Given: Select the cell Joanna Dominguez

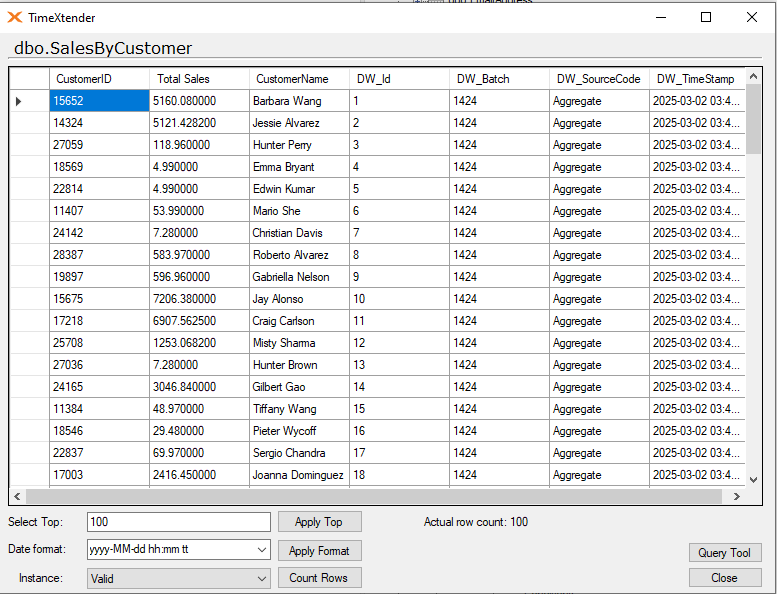Looking at the screenshot, I should pos(299,475).
